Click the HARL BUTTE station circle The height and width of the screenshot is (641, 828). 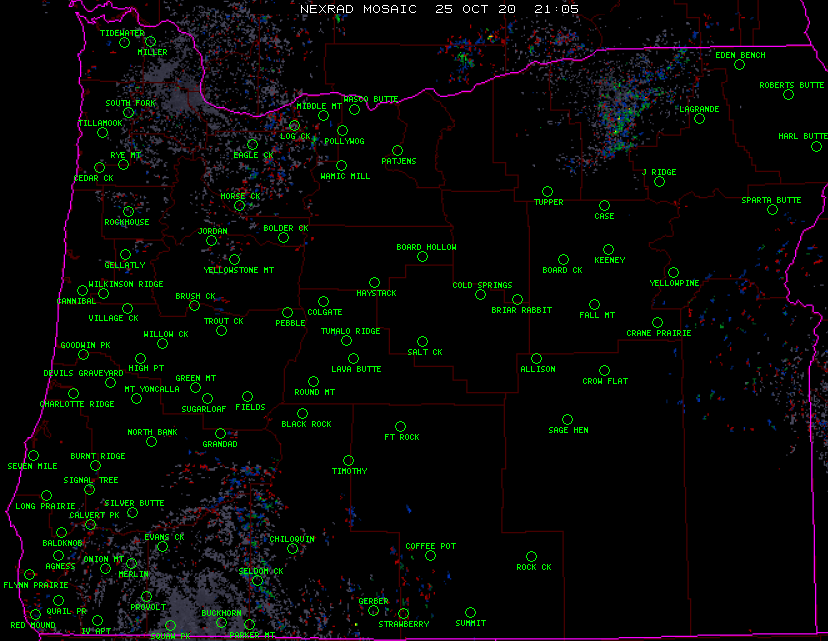[x=816, y=146]
